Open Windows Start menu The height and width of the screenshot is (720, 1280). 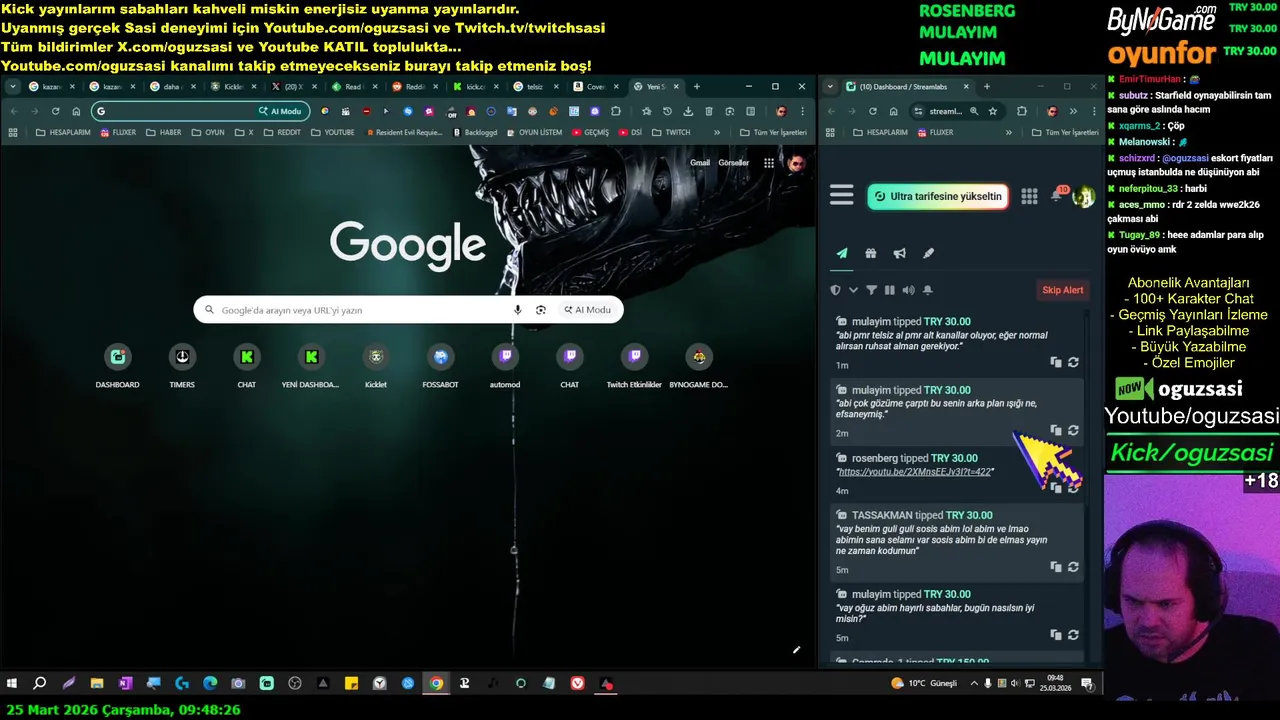[x=12, y=684]
